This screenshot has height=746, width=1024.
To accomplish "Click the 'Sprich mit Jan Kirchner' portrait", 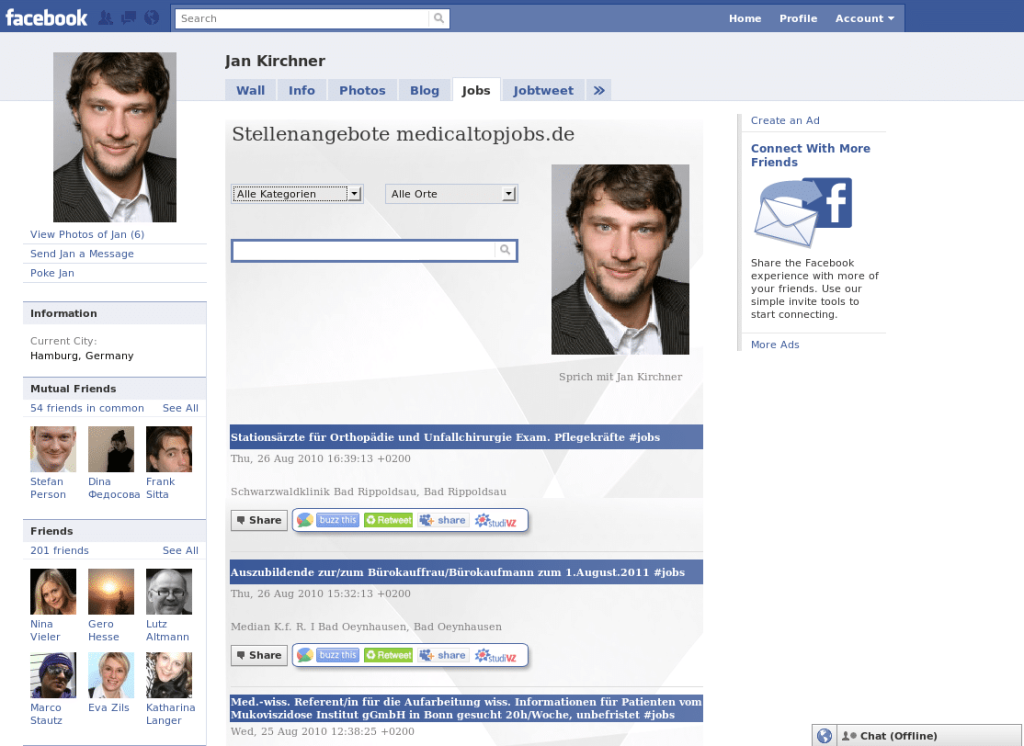I will click(x=620, y=259).
